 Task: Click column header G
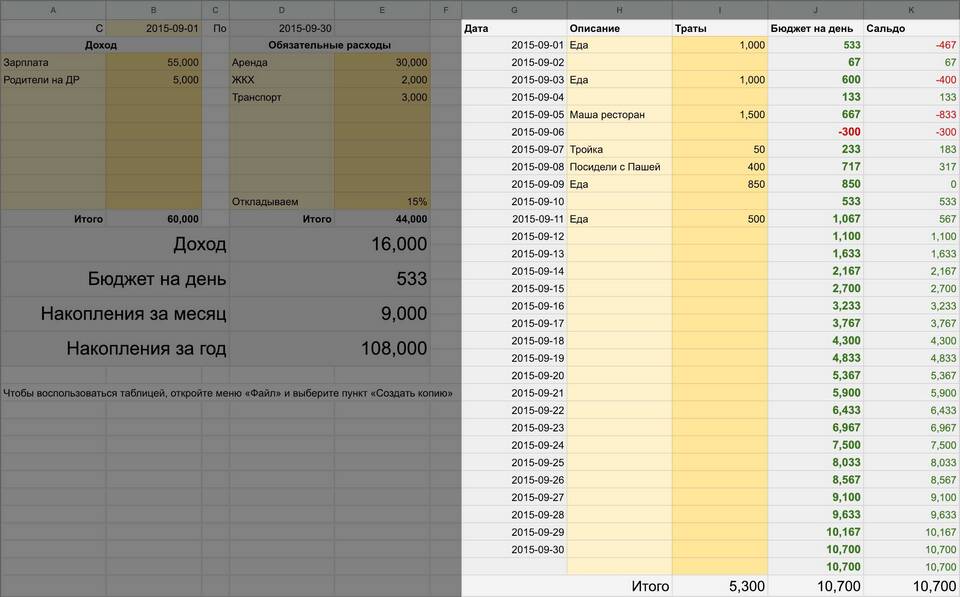(x=513, y=9)
